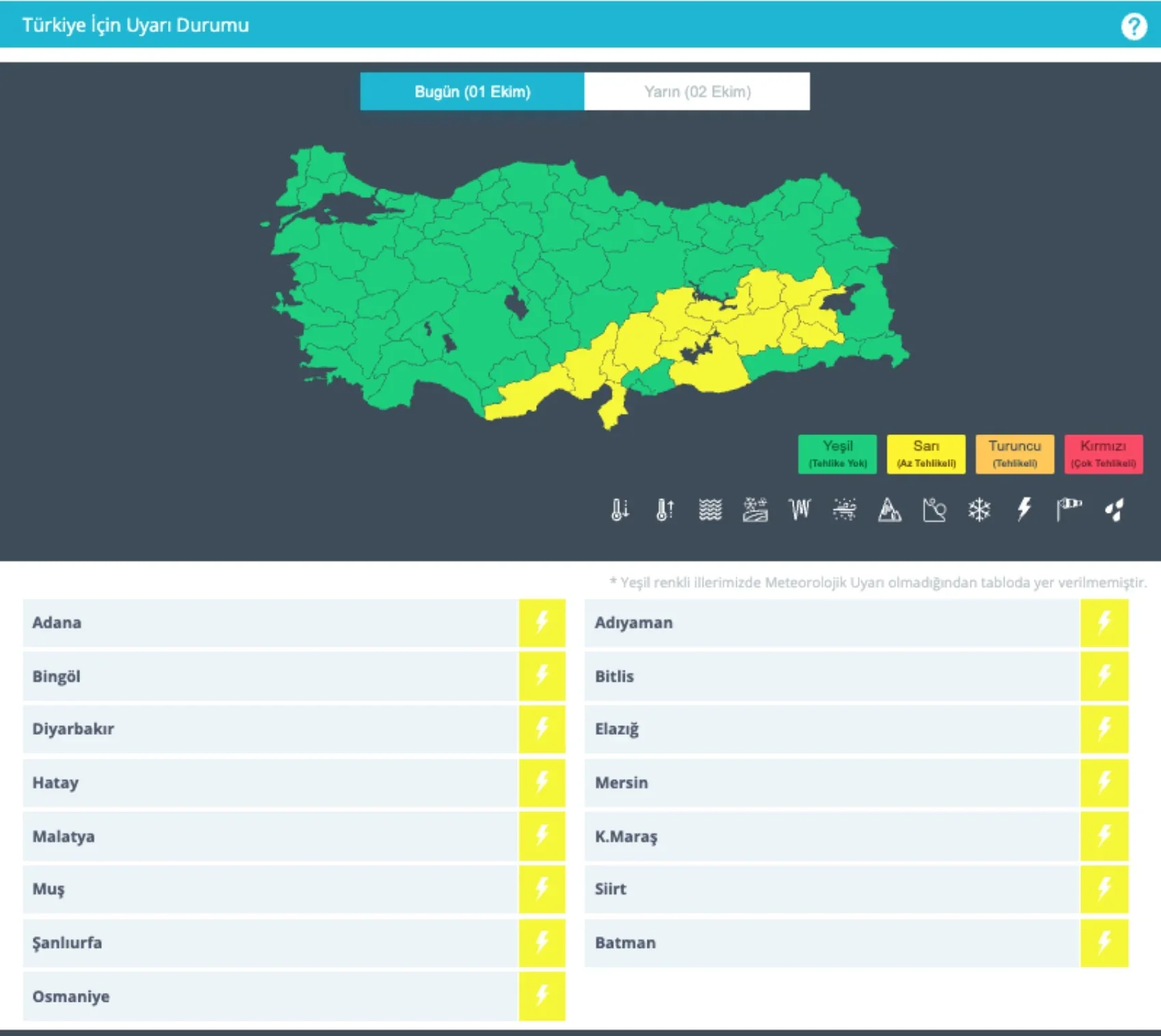Select the raindrops rain warning icon
1161x1036 pixels.
pos(1114,509)
